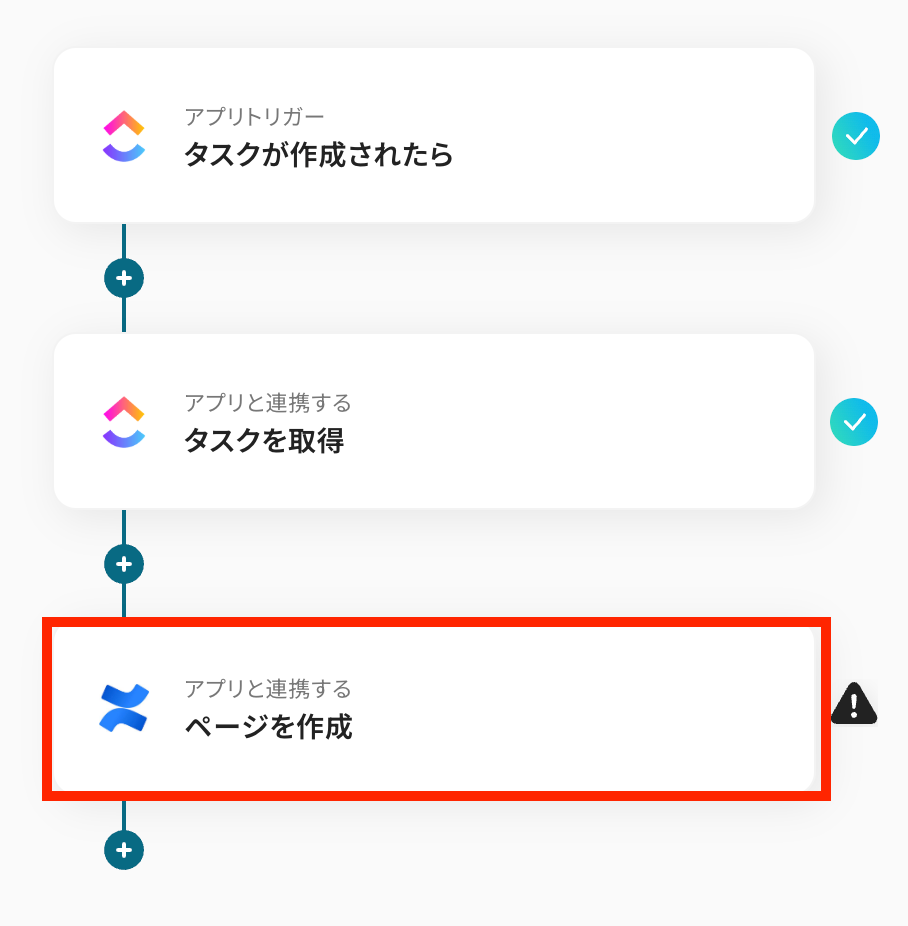Click the connector line under タスクを取得 card
The width and height of the screenshot is (908, 926).
(124, 527)
